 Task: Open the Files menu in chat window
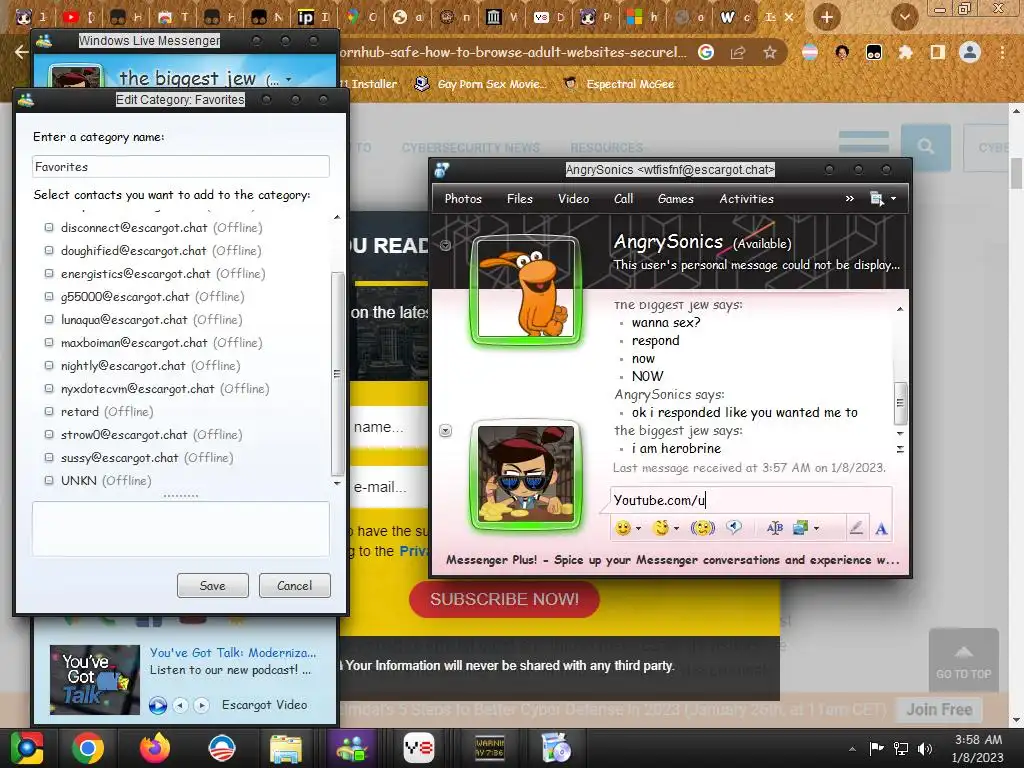[x=520, y=199]
